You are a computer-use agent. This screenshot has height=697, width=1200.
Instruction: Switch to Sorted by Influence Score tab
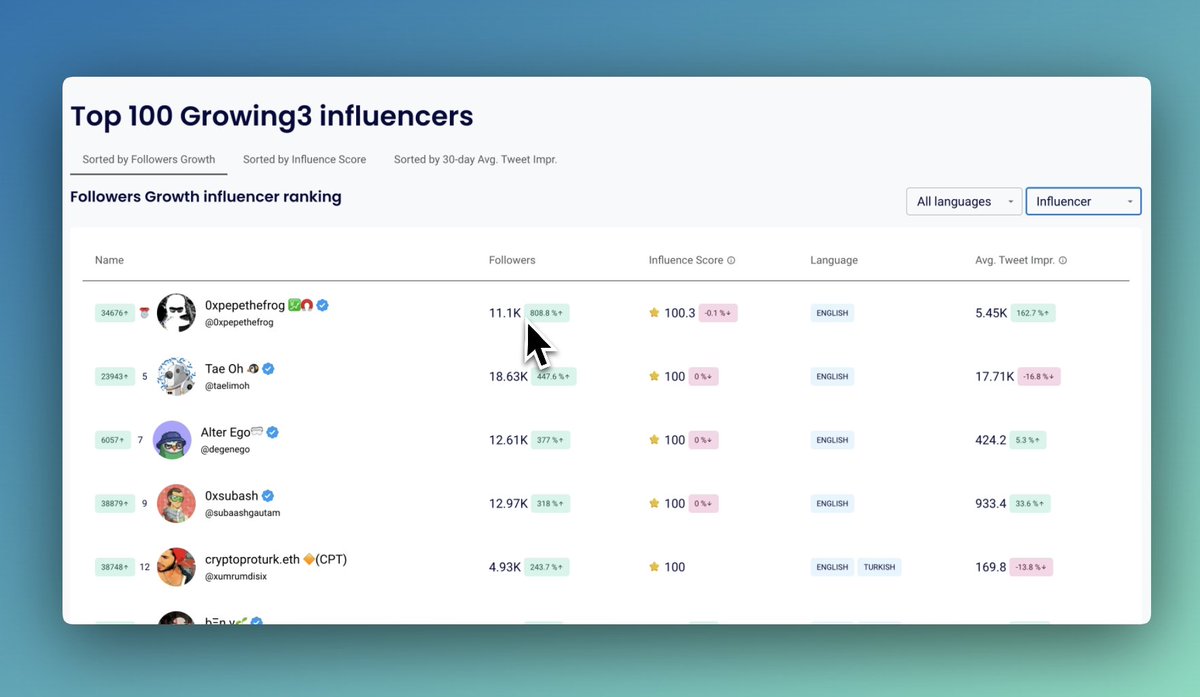pos(305,159)
